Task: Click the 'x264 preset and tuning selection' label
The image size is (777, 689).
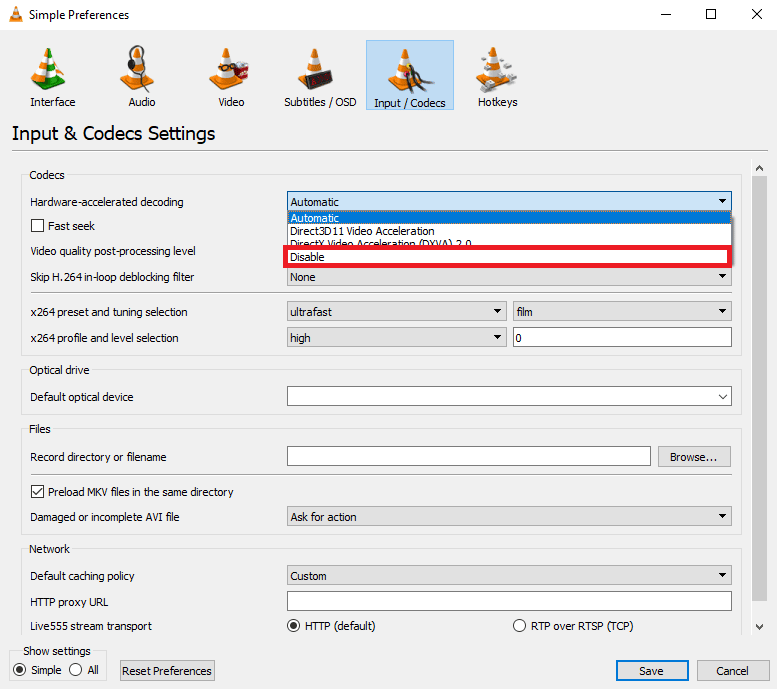Action: coord(109,312)
